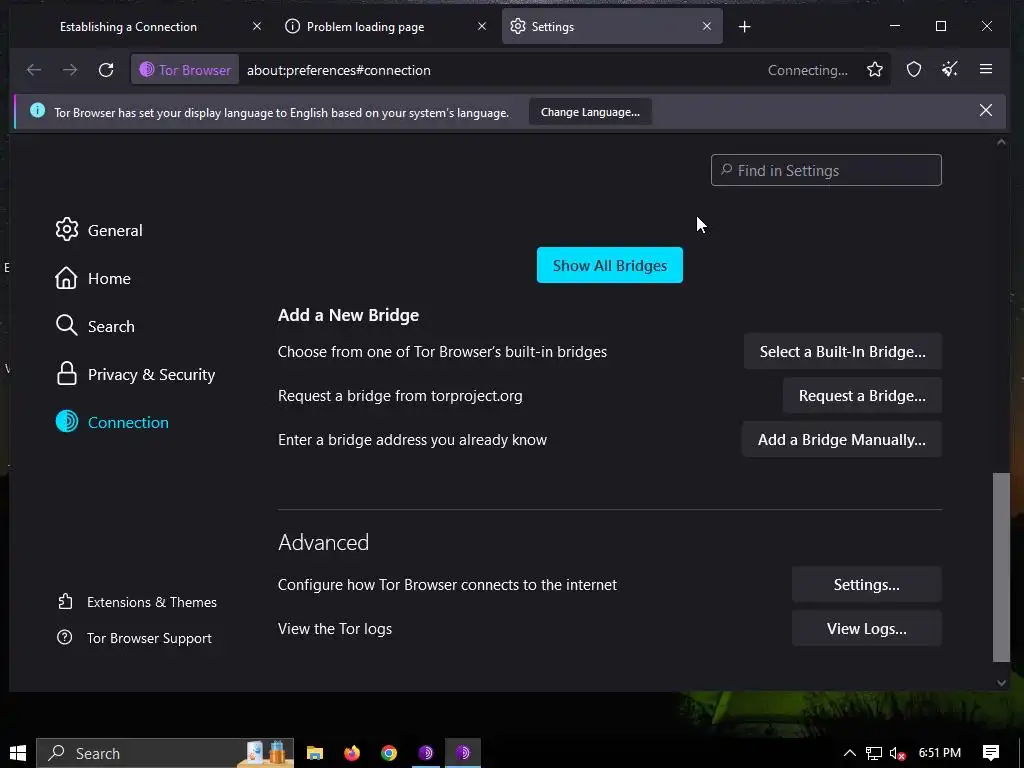Close the Establishing a Connection tab
The image size is (1024, 768).
tap(257, 26)
